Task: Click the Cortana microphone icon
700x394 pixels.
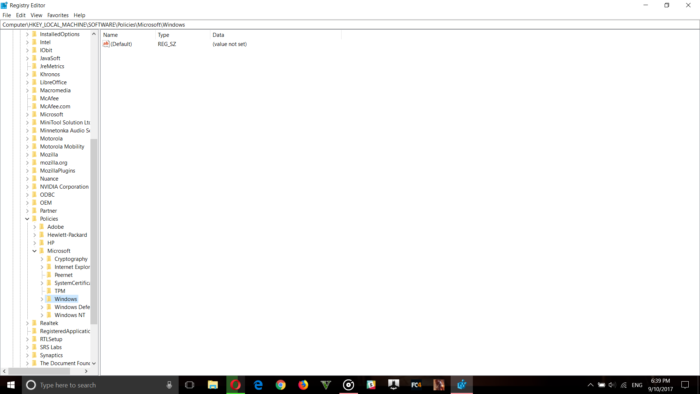Action: [169, 385]
